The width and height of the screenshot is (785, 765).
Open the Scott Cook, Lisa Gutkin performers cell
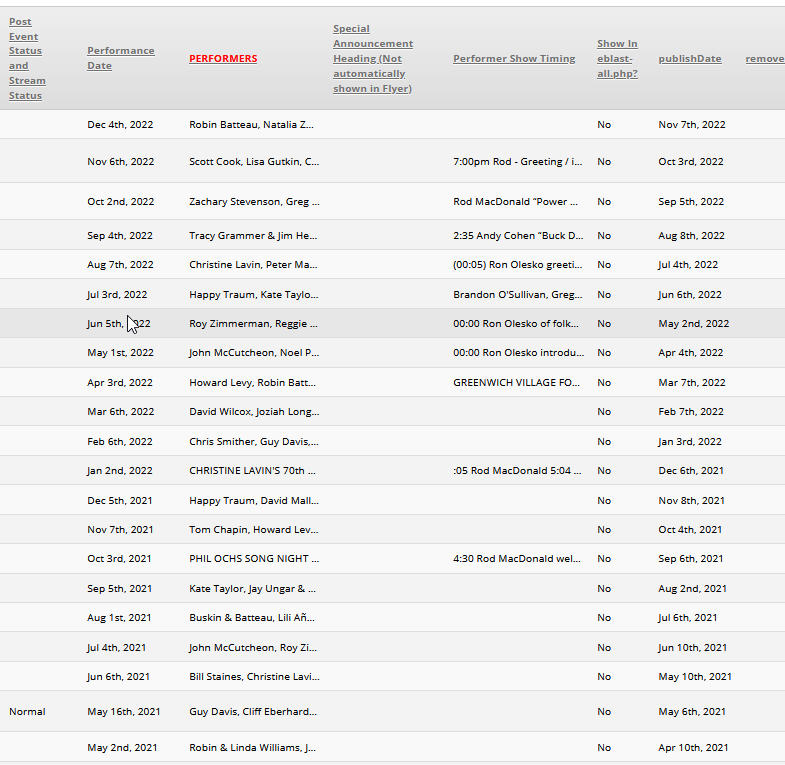254,161
